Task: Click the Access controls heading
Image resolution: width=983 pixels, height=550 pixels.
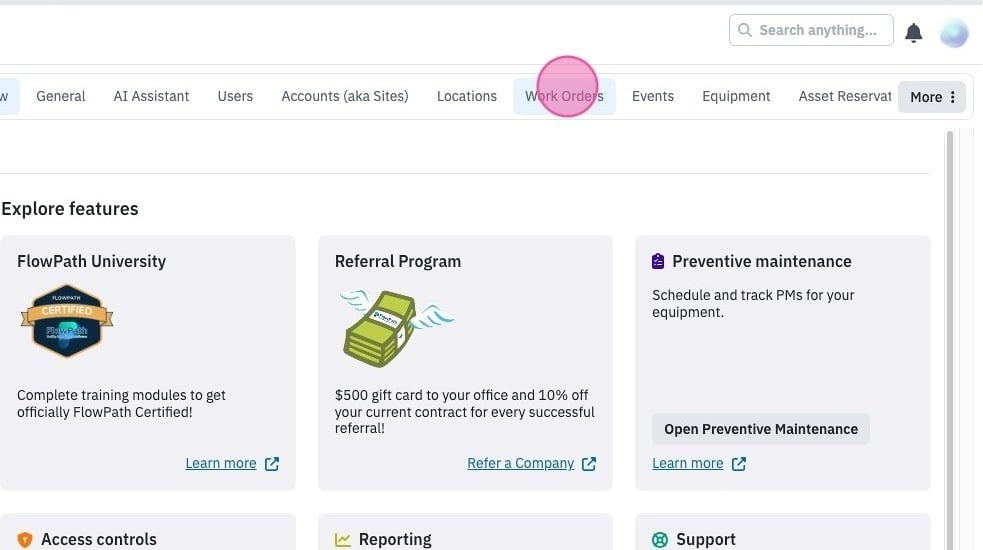Action: point(99,539)
